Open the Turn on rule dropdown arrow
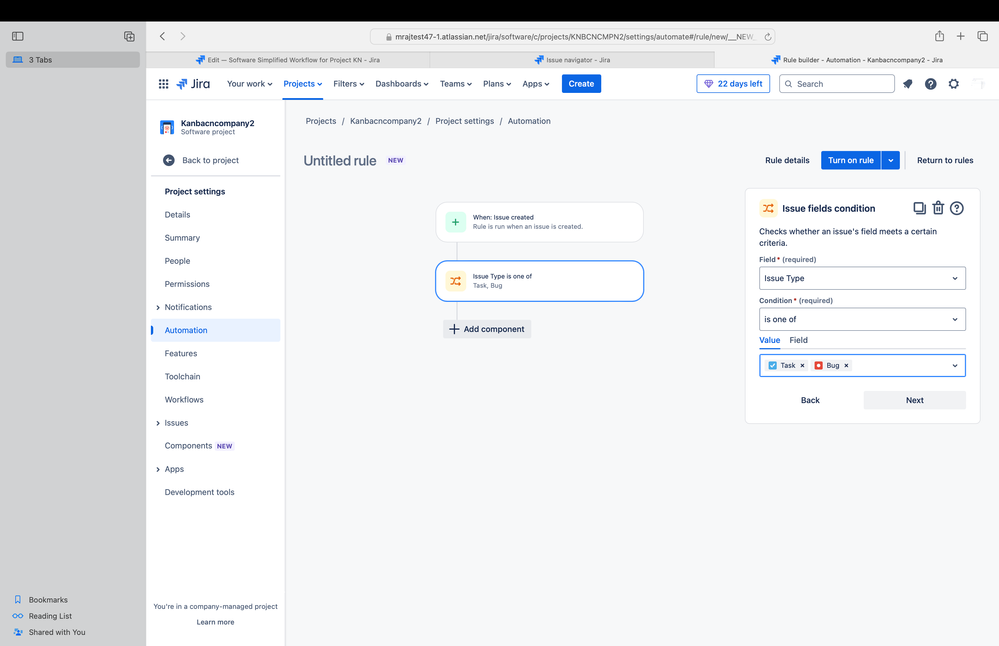 point(891,161)
